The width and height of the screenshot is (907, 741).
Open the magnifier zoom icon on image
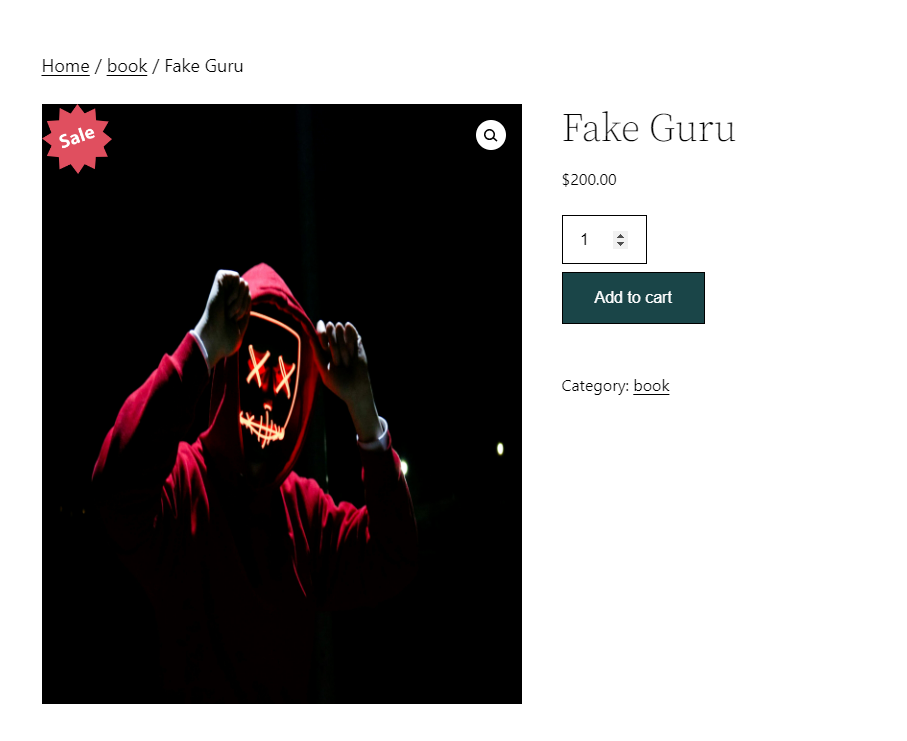491,135
